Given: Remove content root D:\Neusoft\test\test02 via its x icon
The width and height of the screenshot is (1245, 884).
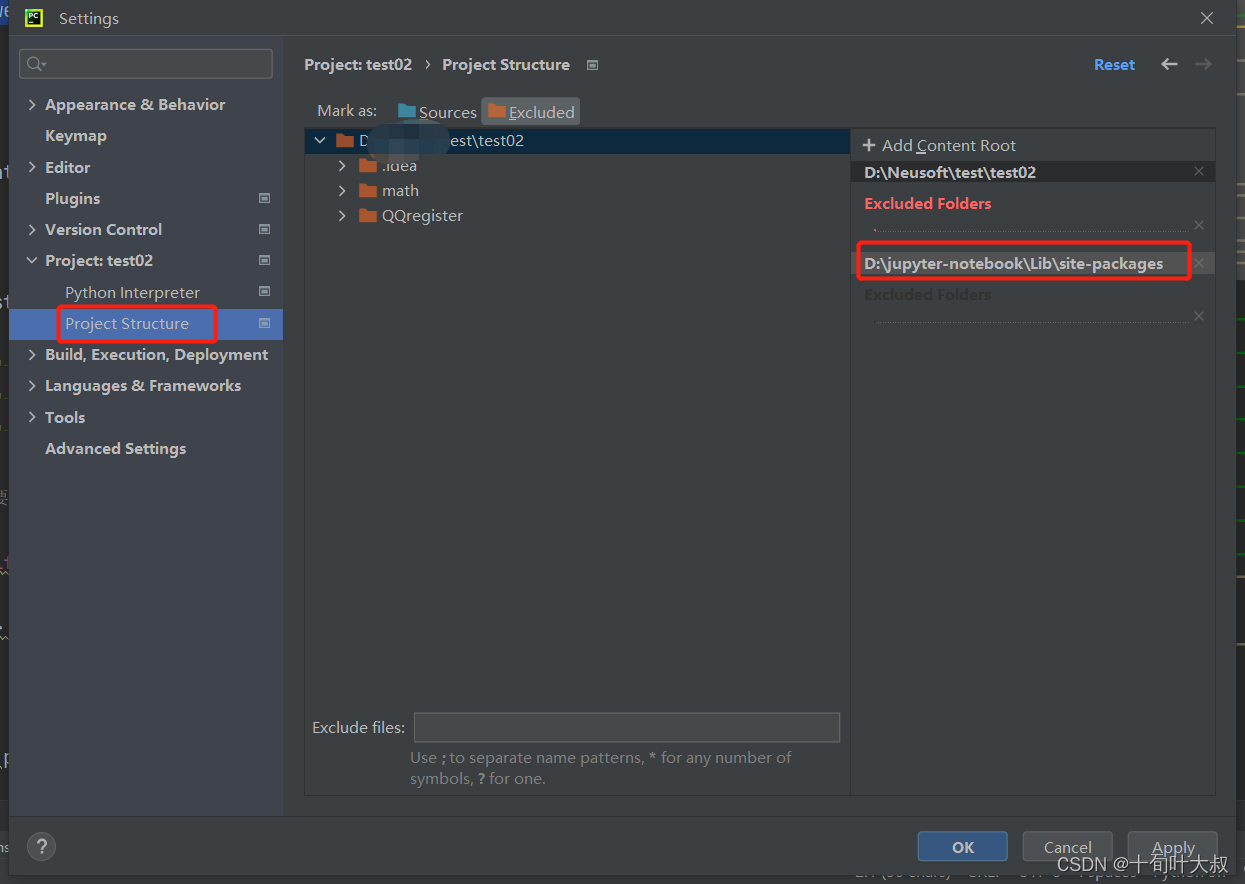Looking at the screenshot, I should (x=1198, y=171).
